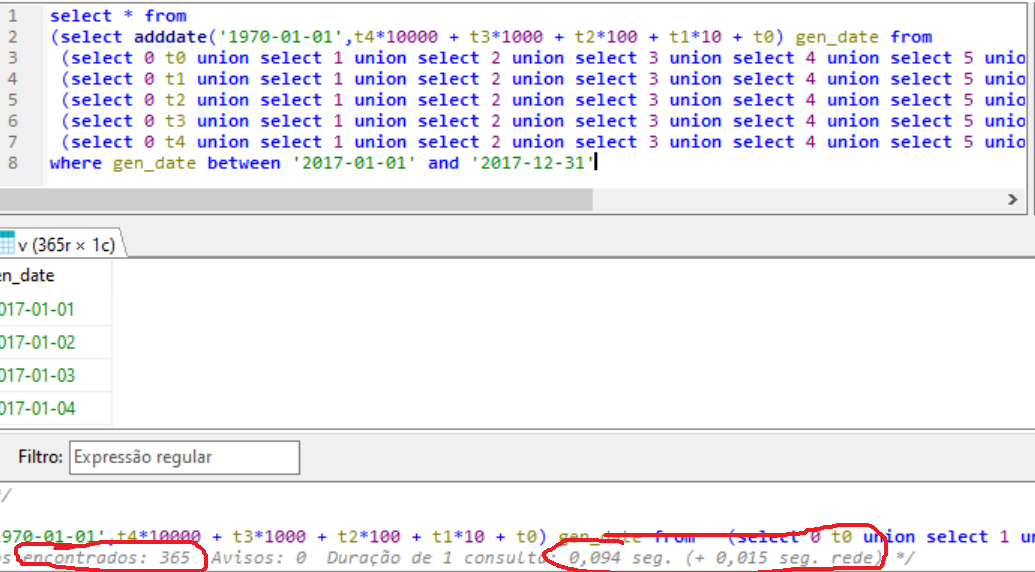
Task: Click the t3 alias in line 6
Action: [x=175, y=121]
